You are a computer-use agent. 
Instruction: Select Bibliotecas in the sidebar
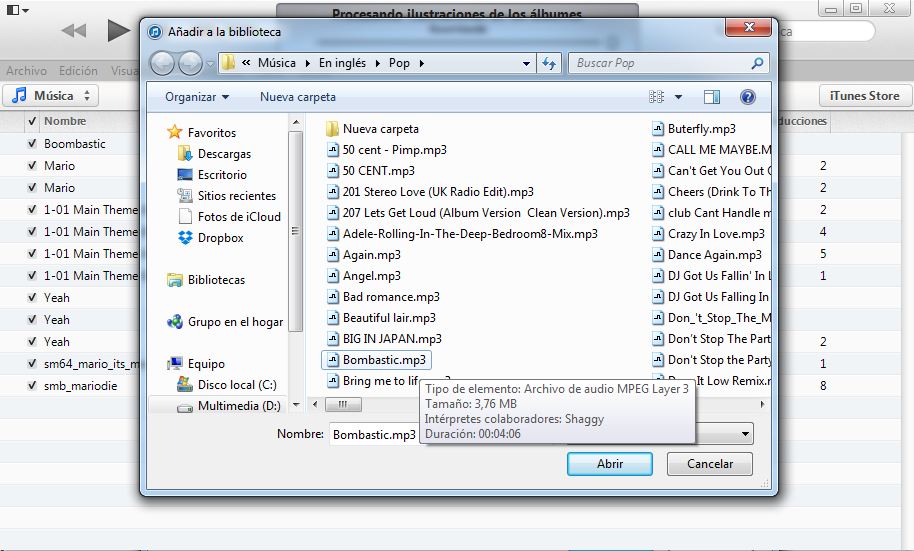[x=216, y=280]
